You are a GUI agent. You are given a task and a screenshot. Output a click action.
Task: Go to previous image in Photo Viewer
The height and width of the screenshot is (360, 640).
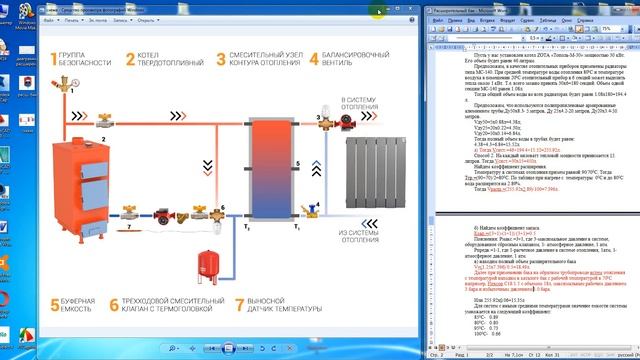[212, 348]
